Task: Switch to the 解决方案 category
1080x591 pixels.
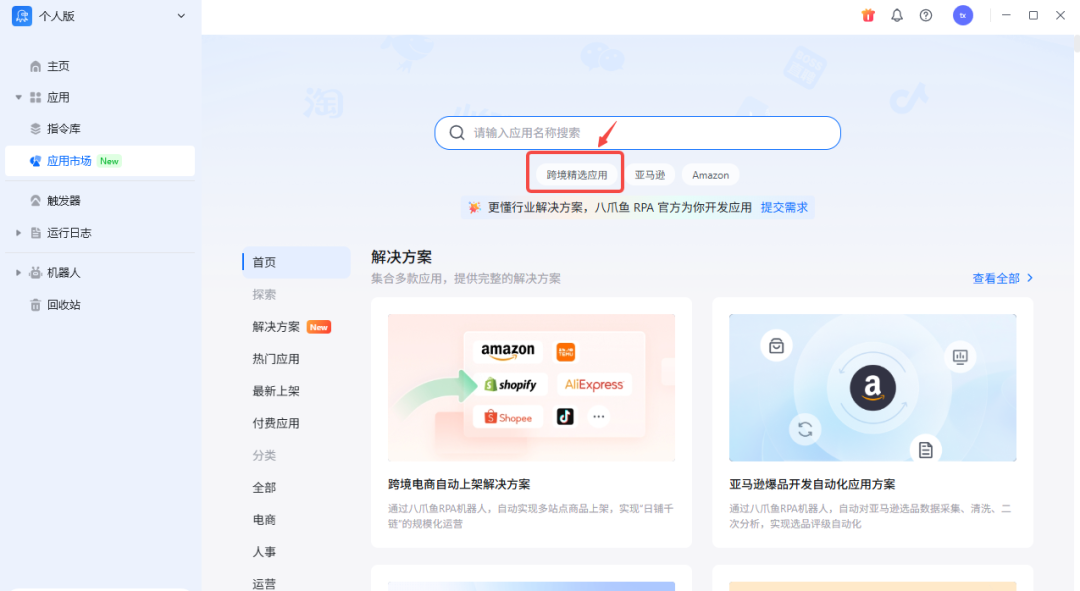Action: pos(277,326)
